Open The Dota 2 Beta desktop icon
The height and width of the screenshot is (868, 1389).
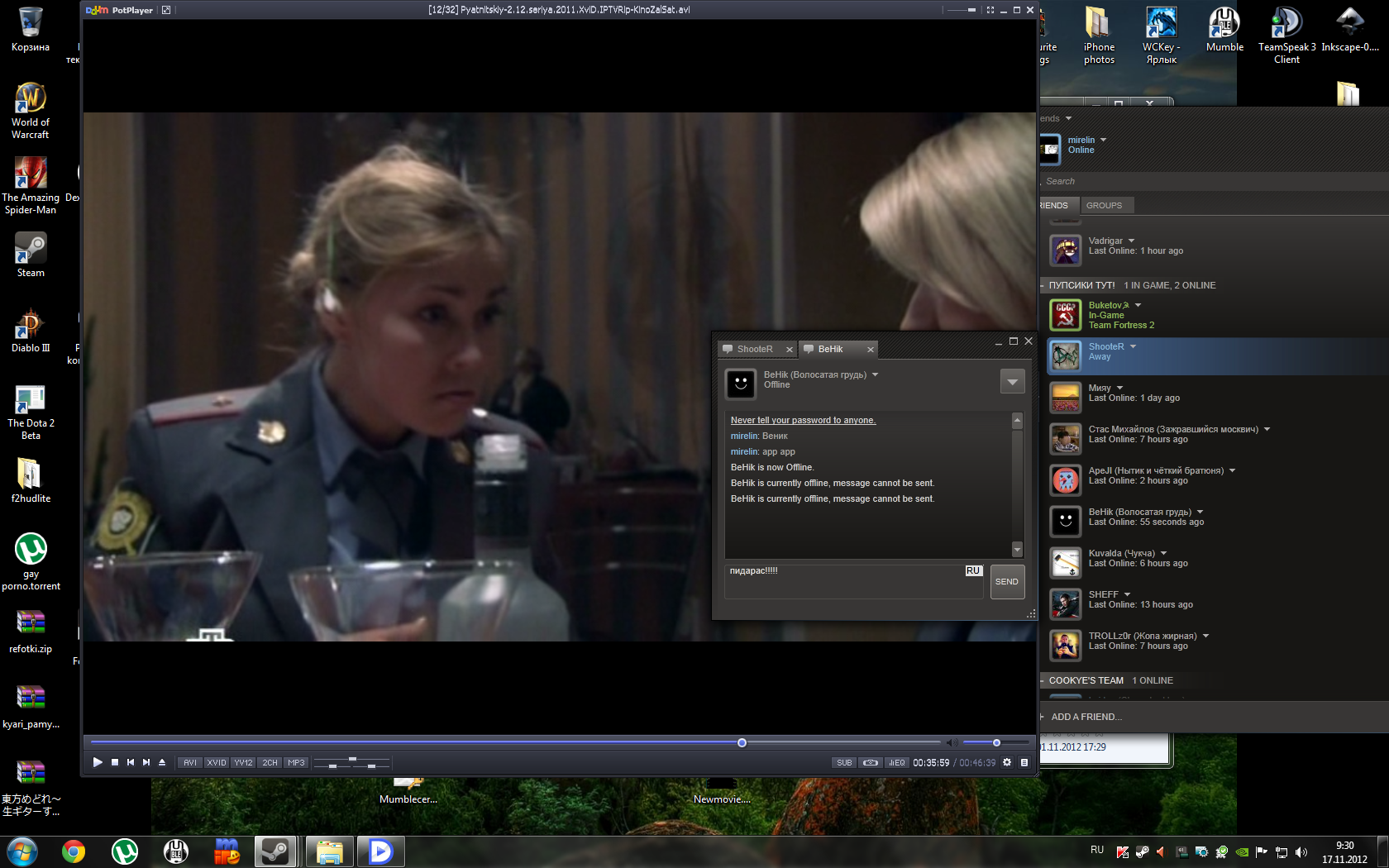31,412
